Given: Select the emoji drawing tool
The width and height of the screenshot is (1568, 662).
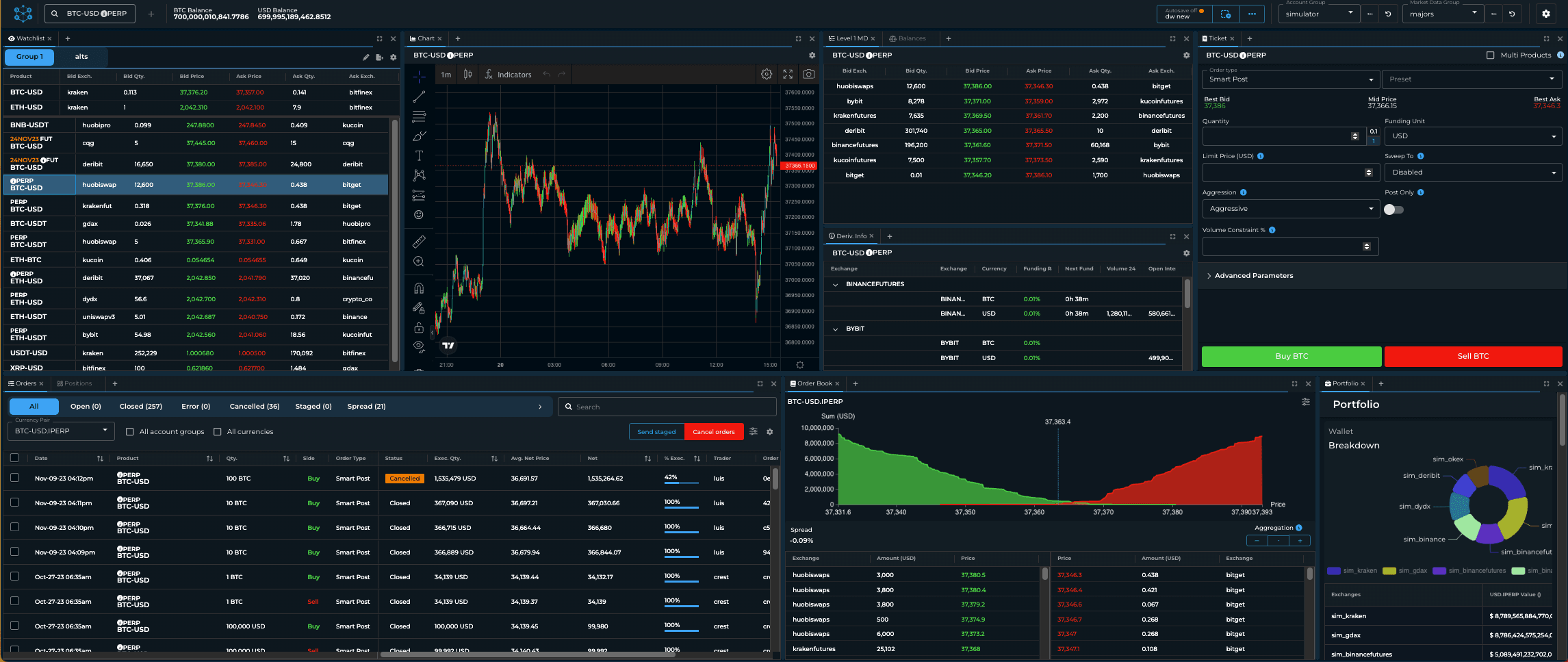Looking at the screenshot, I should 419,214.
